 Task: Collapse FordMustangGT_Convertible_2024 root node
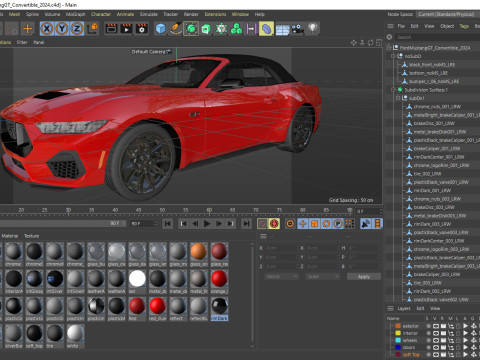pyautogui.click(x=389, y=48)
